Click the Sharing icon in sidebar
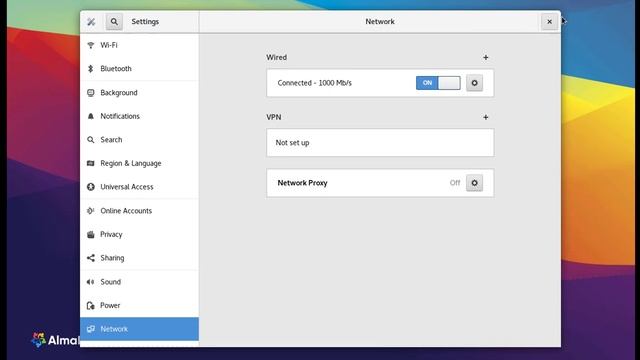 (91, 258)
